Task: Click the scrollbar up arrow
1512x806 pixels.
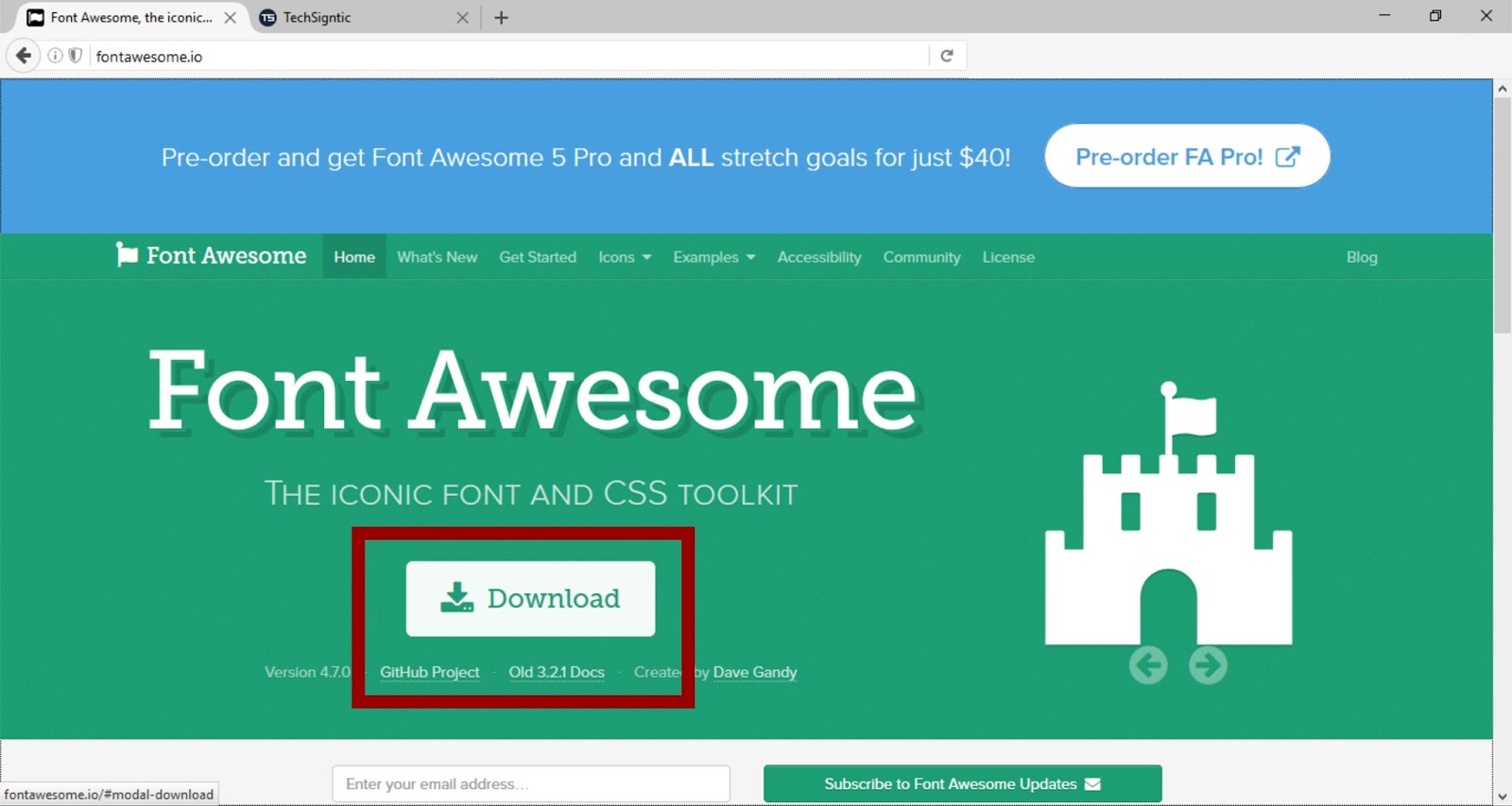Action: pyautogui.click(x=1503, y=89)
